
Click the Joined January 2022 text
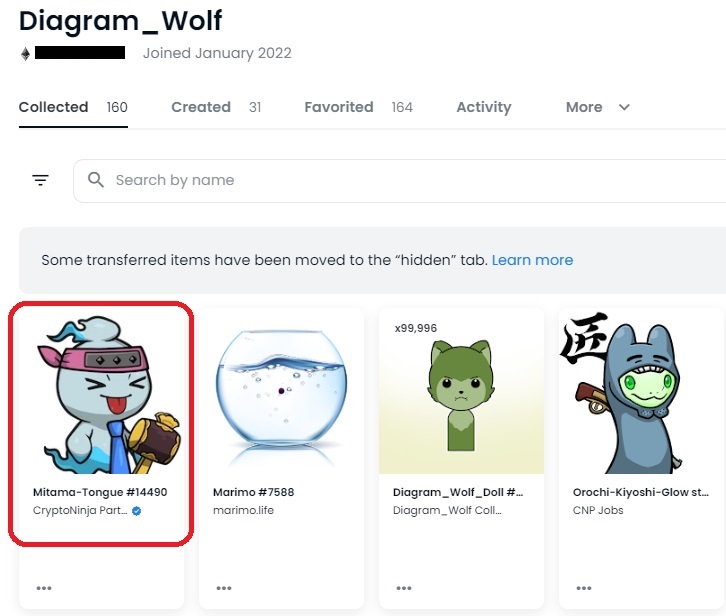(217, 53)
